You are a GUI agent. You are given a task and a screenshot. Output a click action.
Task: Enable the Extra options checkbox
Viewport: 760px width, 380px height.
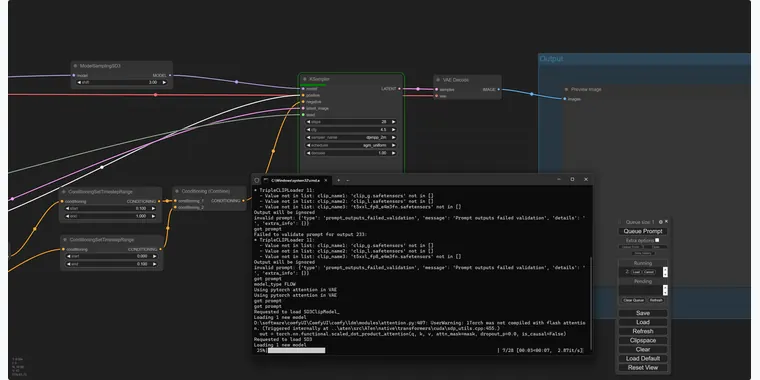[x=657, y=240]
